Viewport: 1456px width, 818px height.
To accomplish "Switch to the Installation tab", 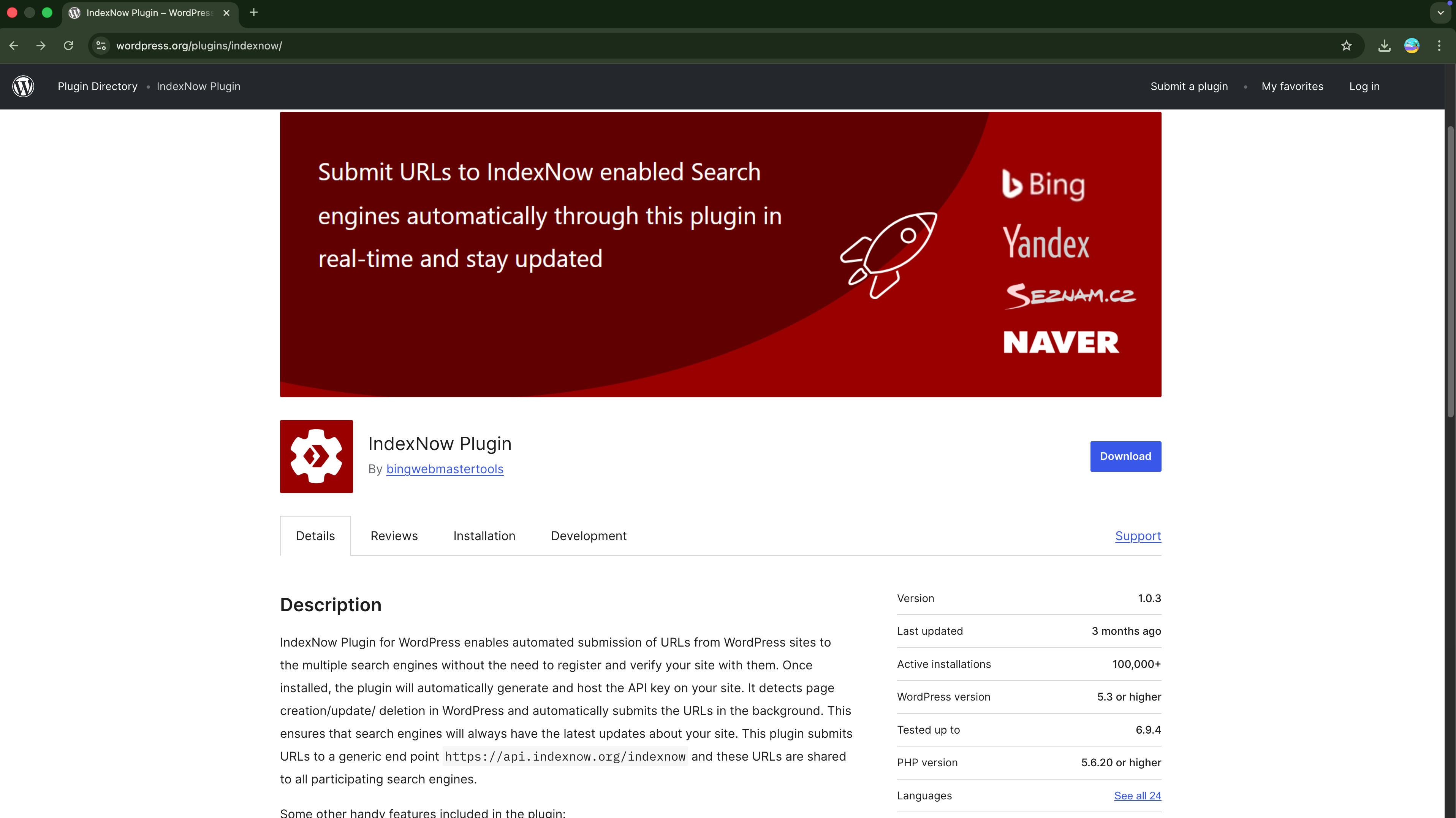I will 484,536.
